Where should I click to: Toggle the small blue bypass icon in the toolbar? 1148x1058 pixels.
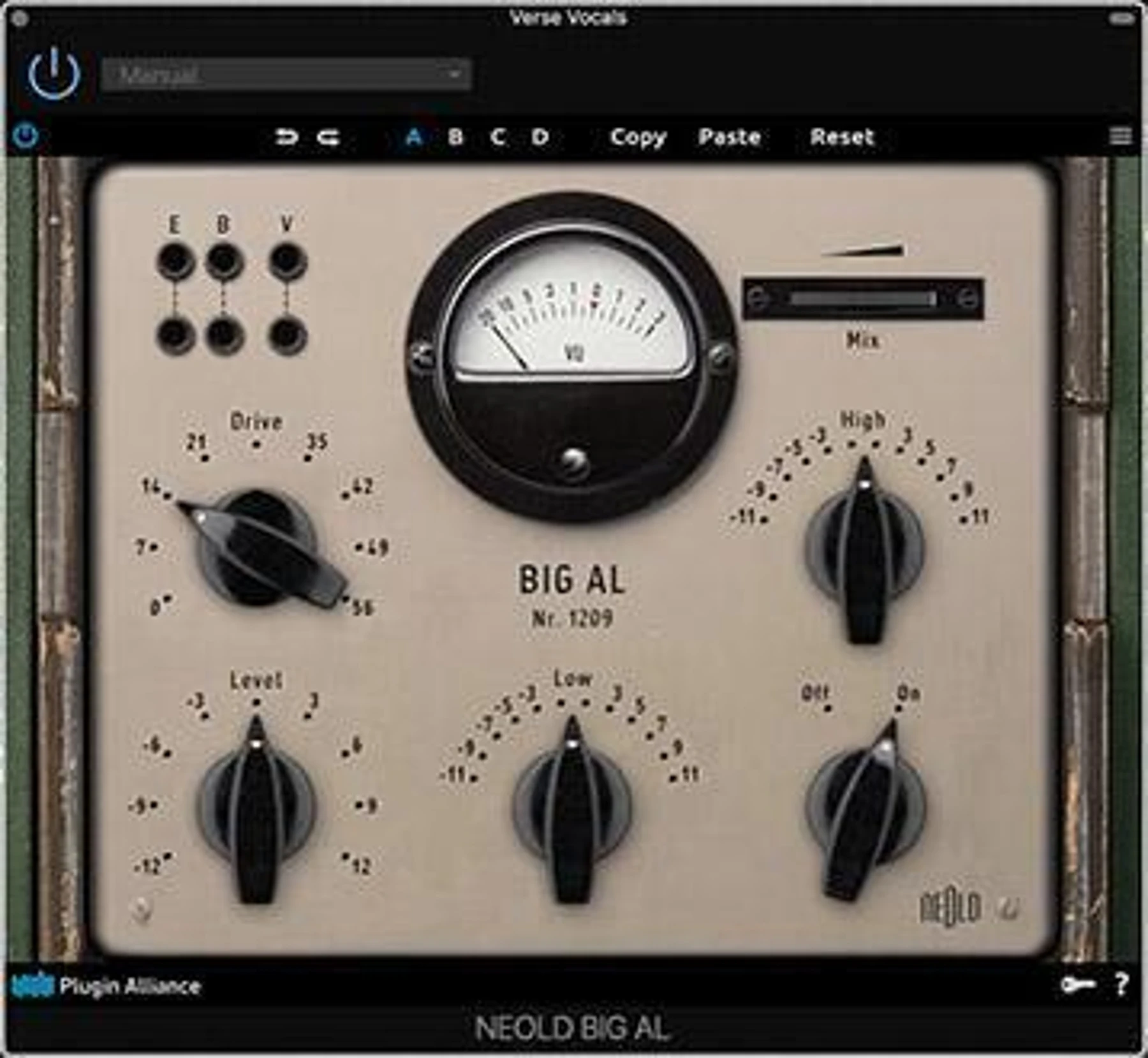click(26, 136)
